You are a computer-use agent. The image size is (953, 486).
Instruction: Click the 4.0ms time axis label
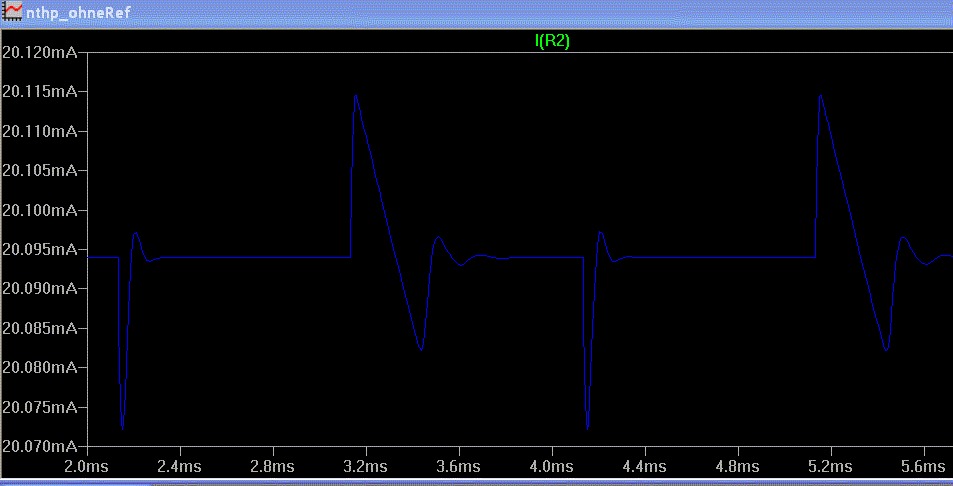552,467
